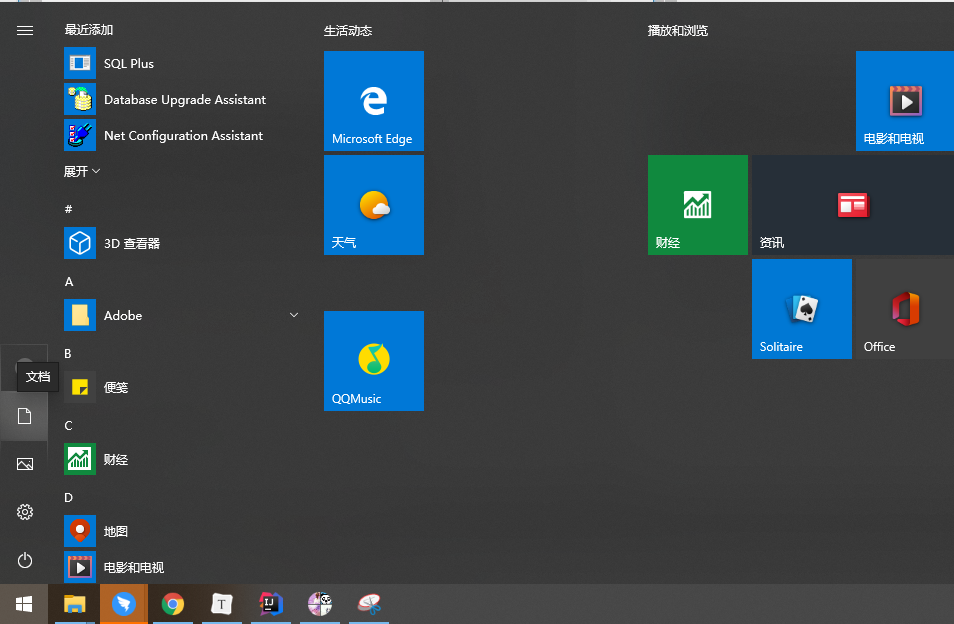Launch Database Upgrade Assistant
954x624 pixels.
pyautogui.click(x=183, y=99)
